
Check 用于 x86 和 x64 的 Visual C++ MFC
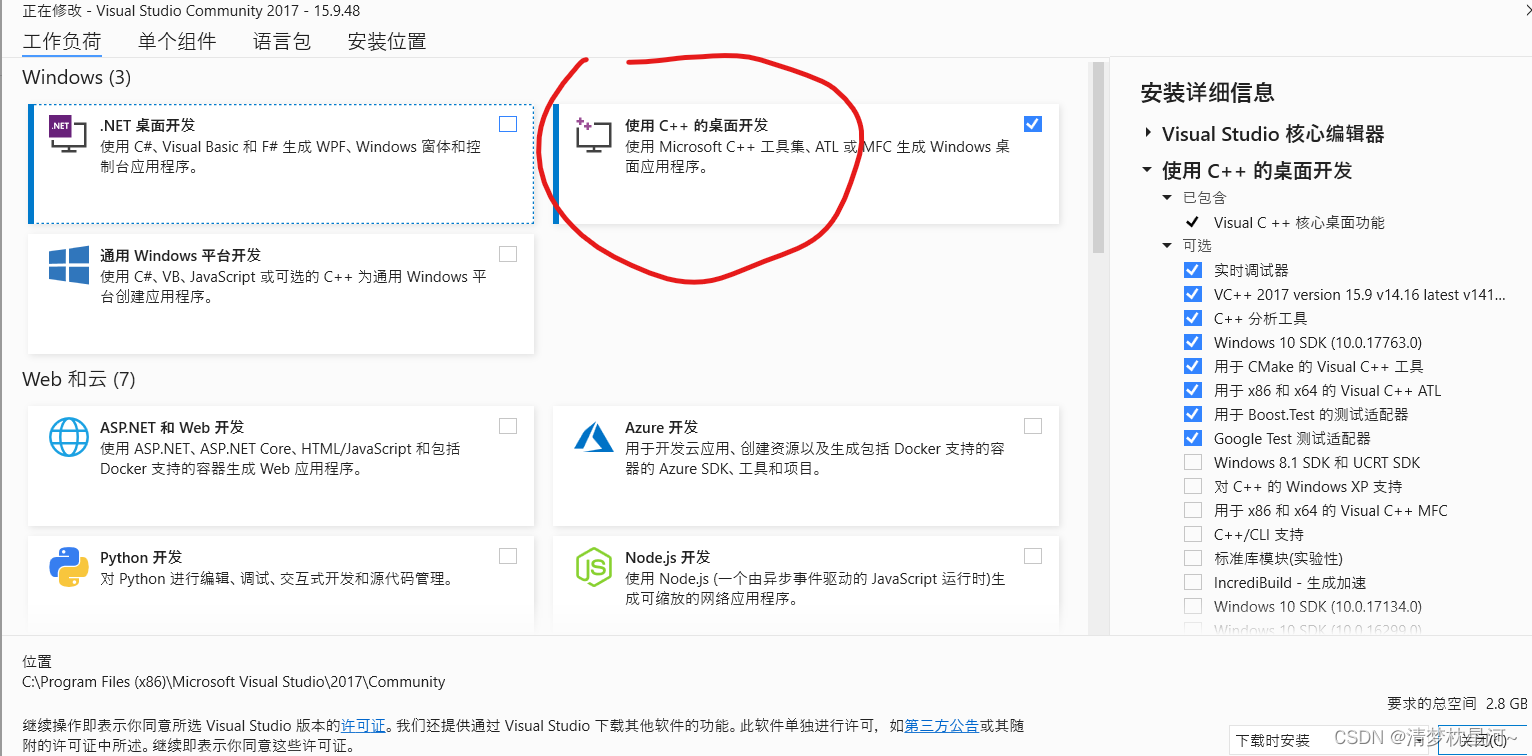tap(1192, 510)
